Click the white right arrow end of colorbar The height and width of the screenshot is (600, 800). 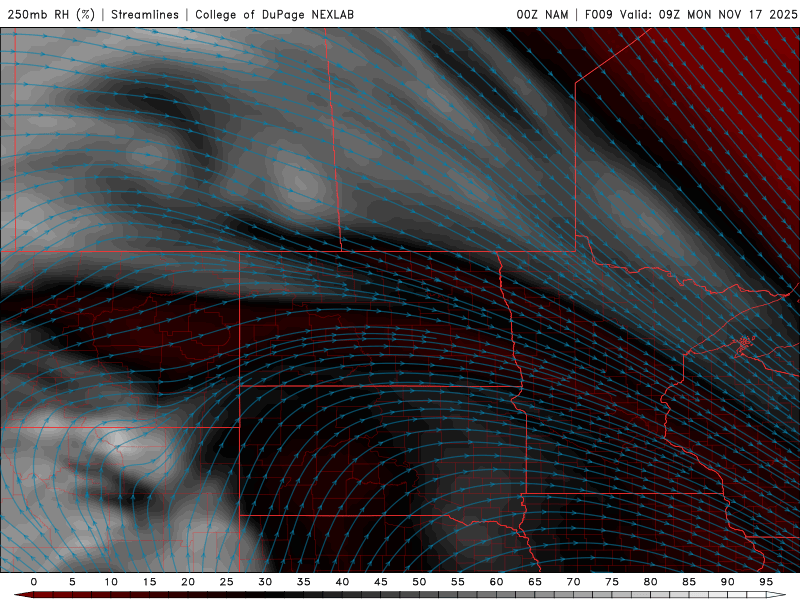coord(777,595)
